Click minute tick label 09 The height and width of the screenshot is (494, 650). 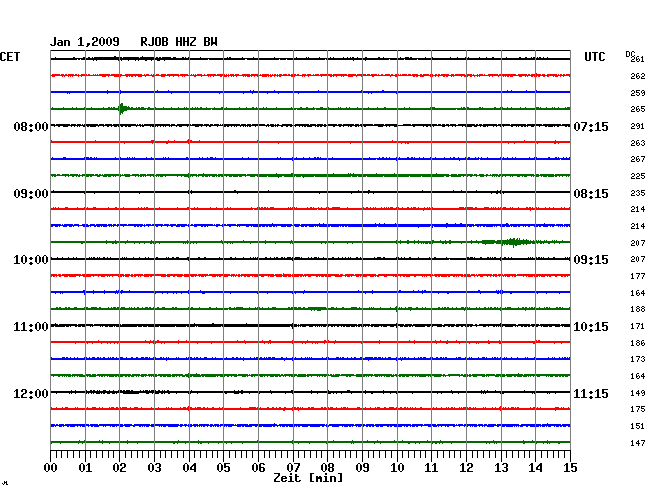pyautogui.click(x=362, y=468)
